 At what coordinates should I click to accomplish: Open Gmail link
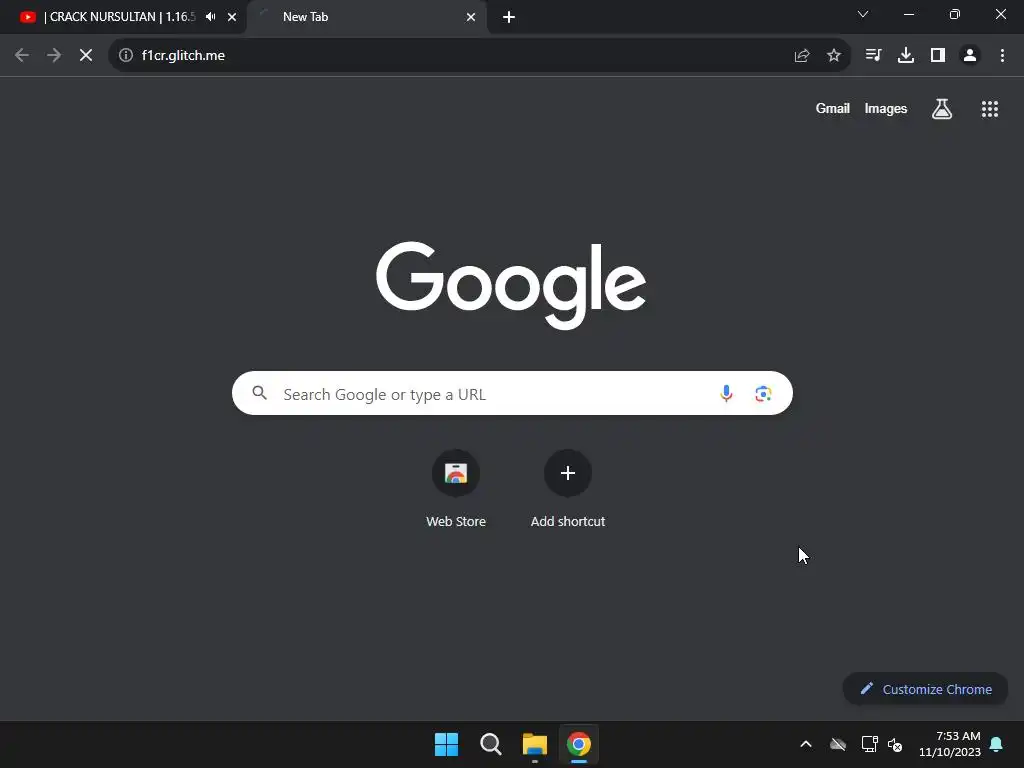pos(833,108)
